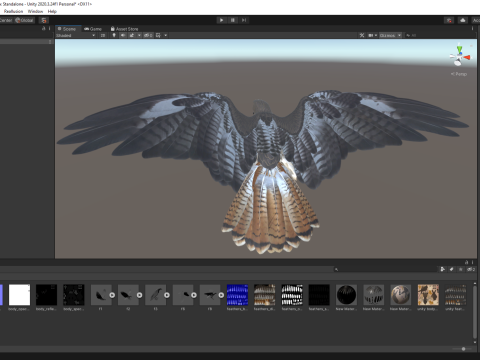This screenshot has height=360, width=480.
Task: Toggle hidden objects visibility count
Action: click(x=148, y=35)
